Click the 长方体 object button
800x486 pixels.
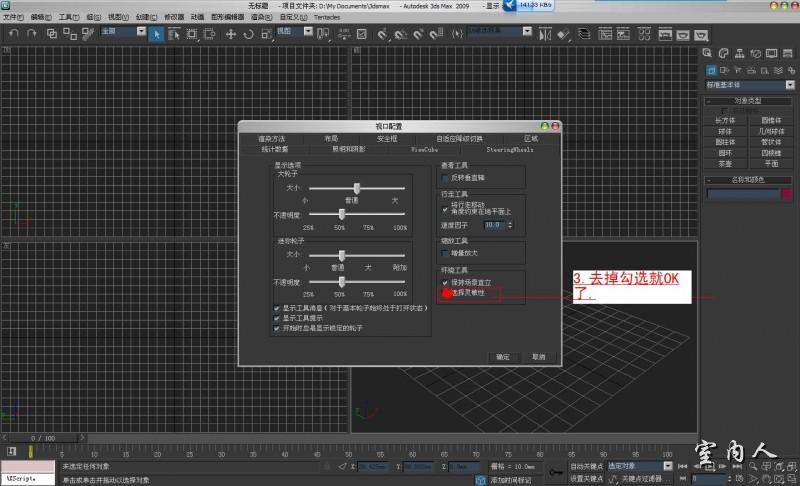point(726,120)
